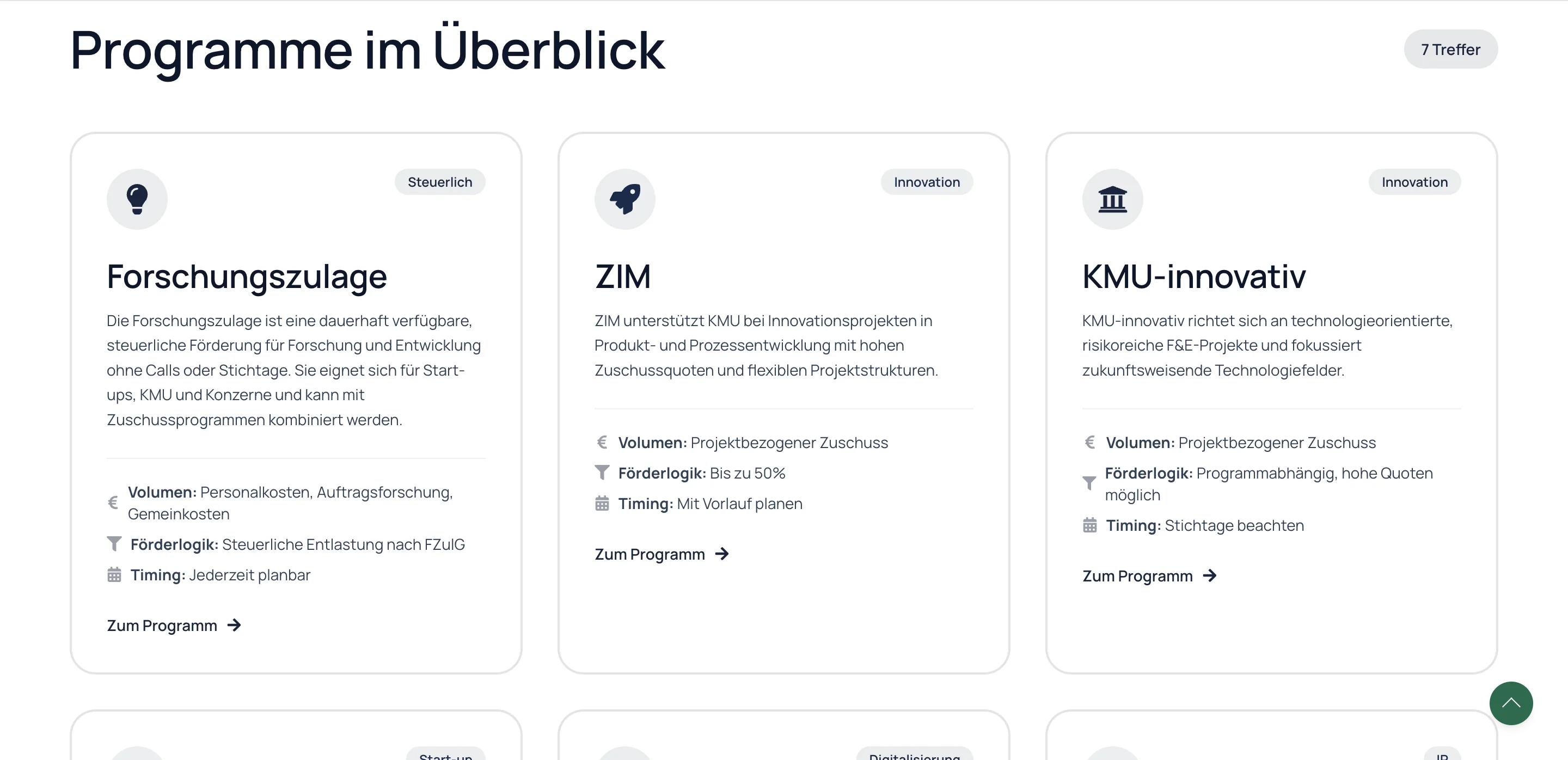
Task: Click the Innovation tag on ZIM card
Action: [927, 182]
